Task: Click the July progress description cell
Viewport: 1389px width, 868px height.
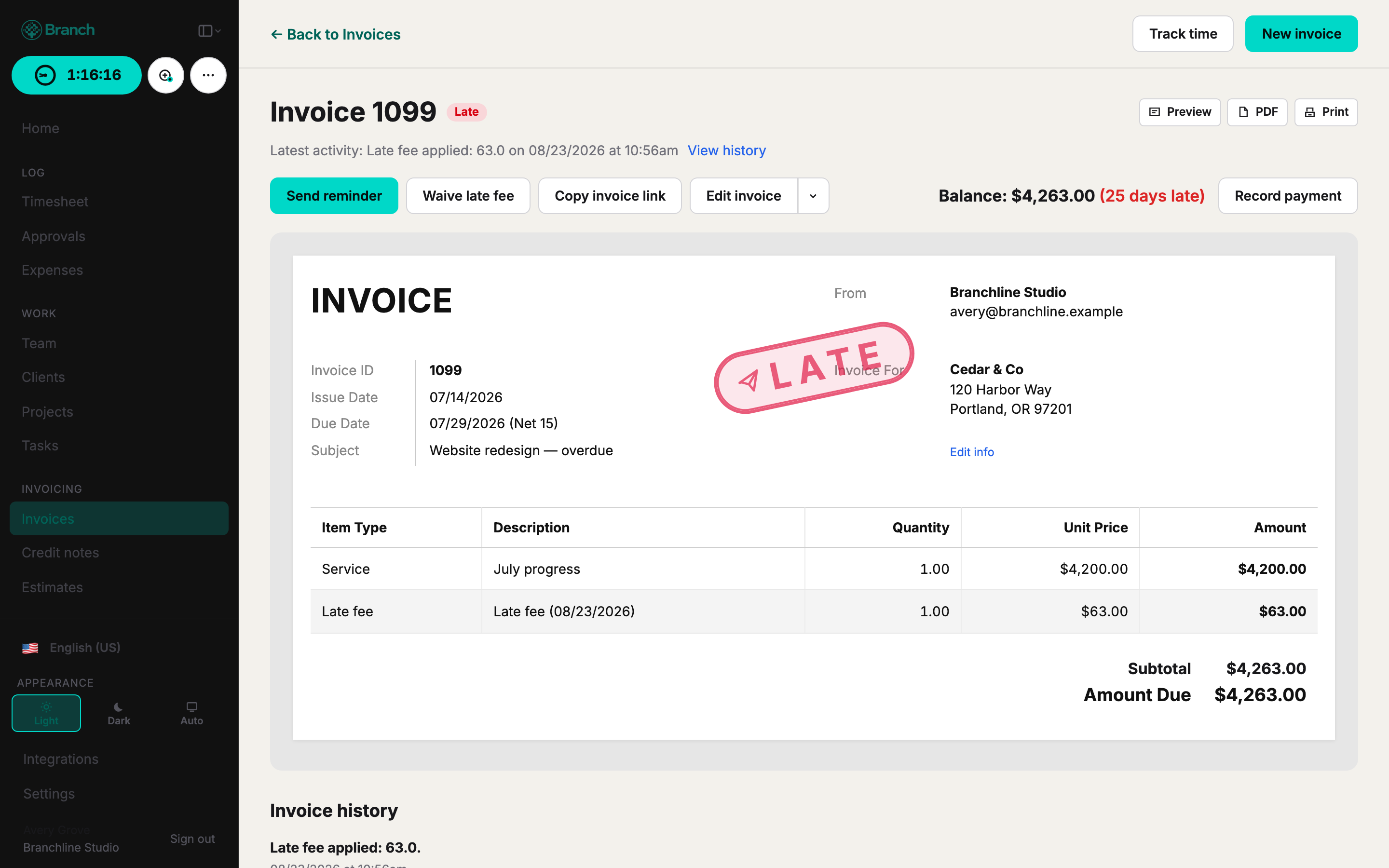Action: (643, 569)
